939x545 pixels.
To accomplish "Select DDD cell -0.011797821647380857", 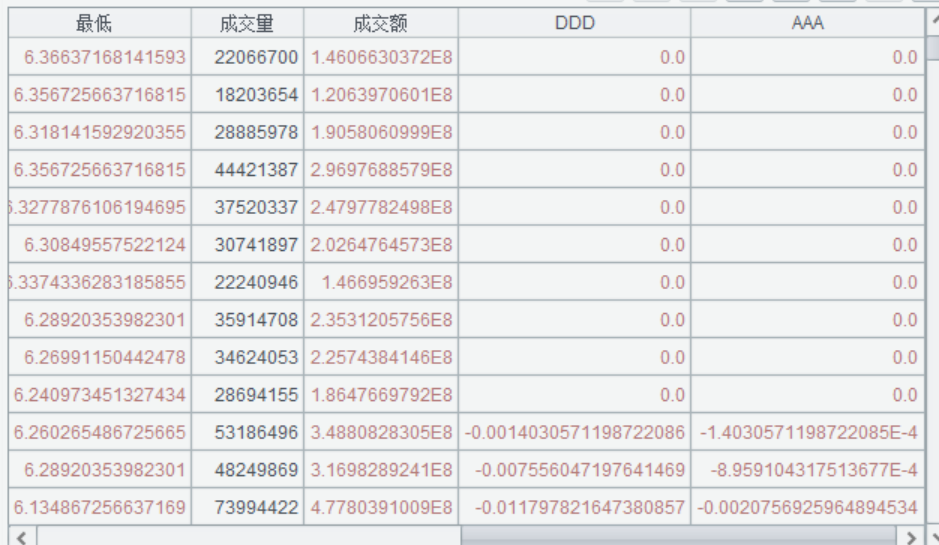I will coord(574,507).
